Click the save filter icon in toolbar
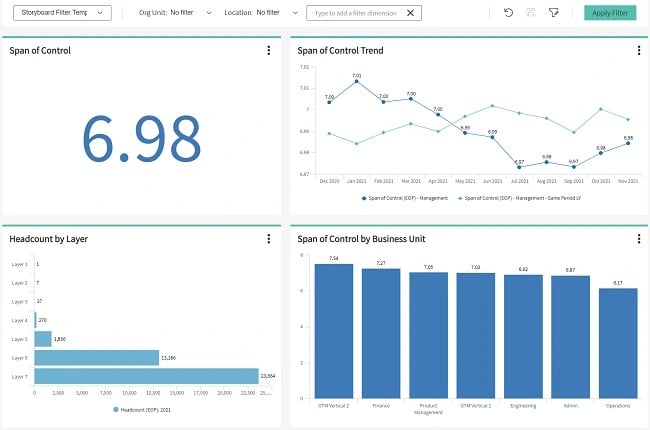Viewport: 650px width, 430px height. tap(531, 13)
